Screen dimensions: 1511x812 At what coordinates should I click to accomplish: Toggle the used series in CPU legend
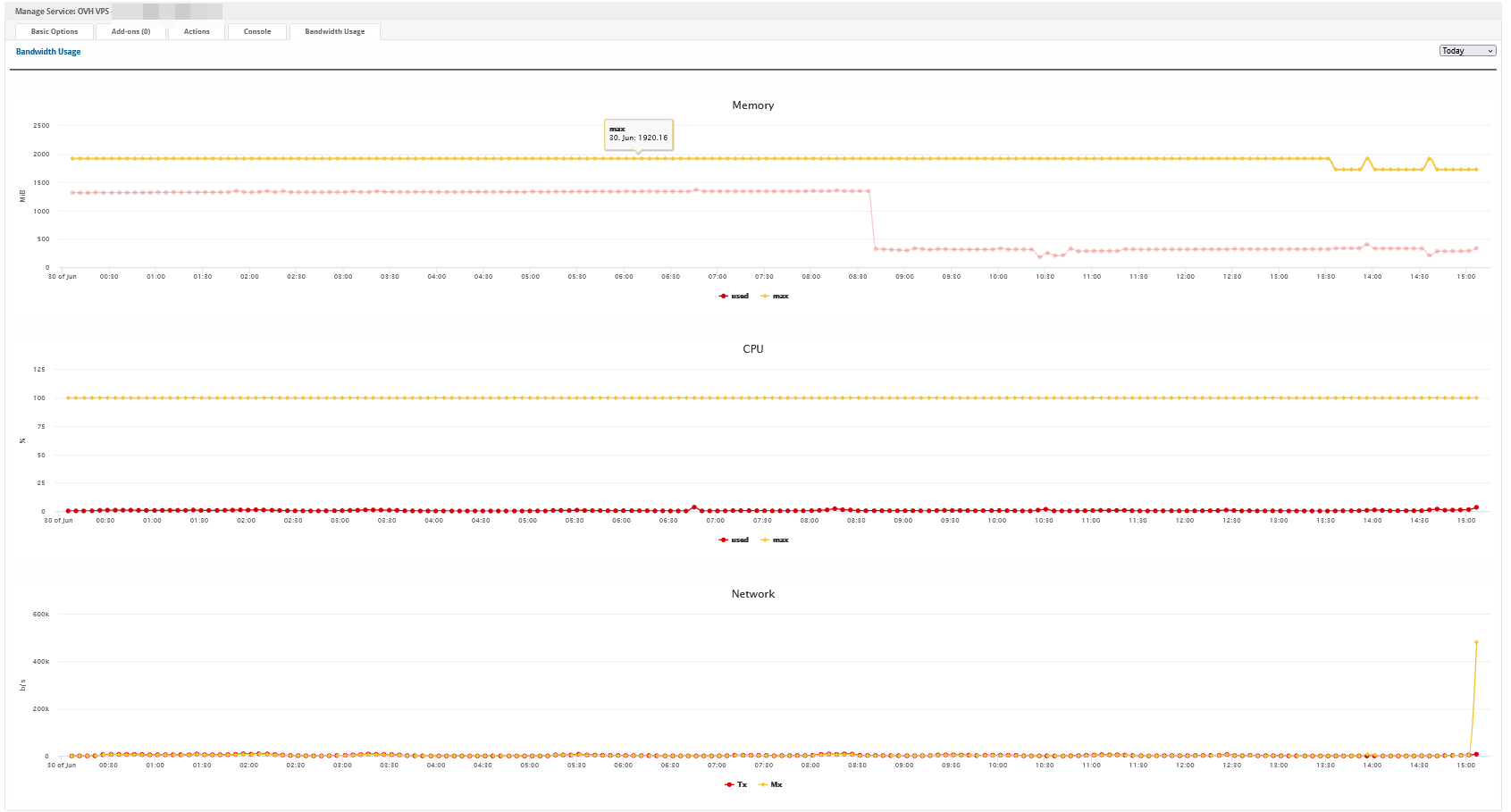(734, 540)
